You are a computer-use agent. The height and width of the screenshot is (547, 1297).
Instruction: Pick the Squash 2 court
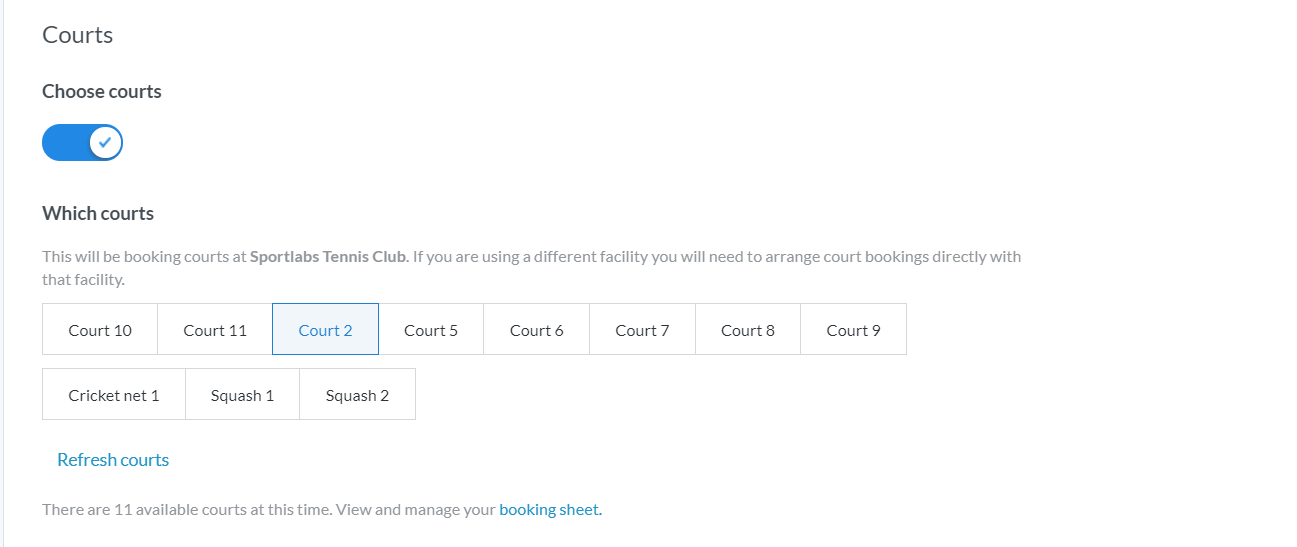pos(357,395)
